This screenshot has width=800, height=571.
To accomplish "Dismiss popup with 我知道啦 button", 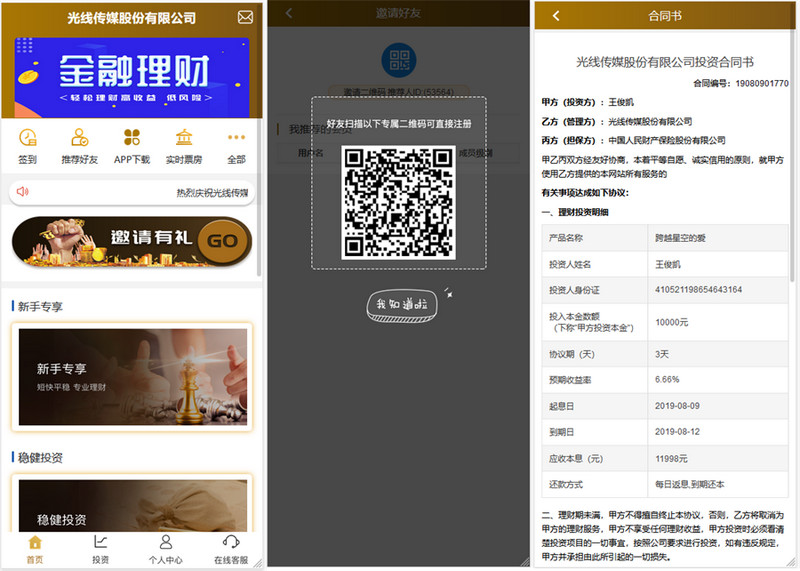I will [402, 306].
